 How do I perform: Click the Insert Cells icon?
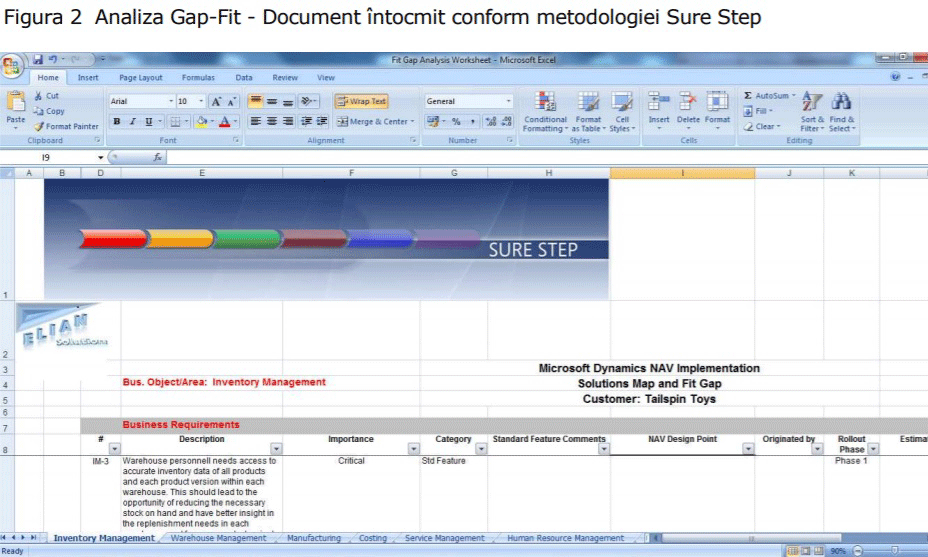tap(659, 108)
